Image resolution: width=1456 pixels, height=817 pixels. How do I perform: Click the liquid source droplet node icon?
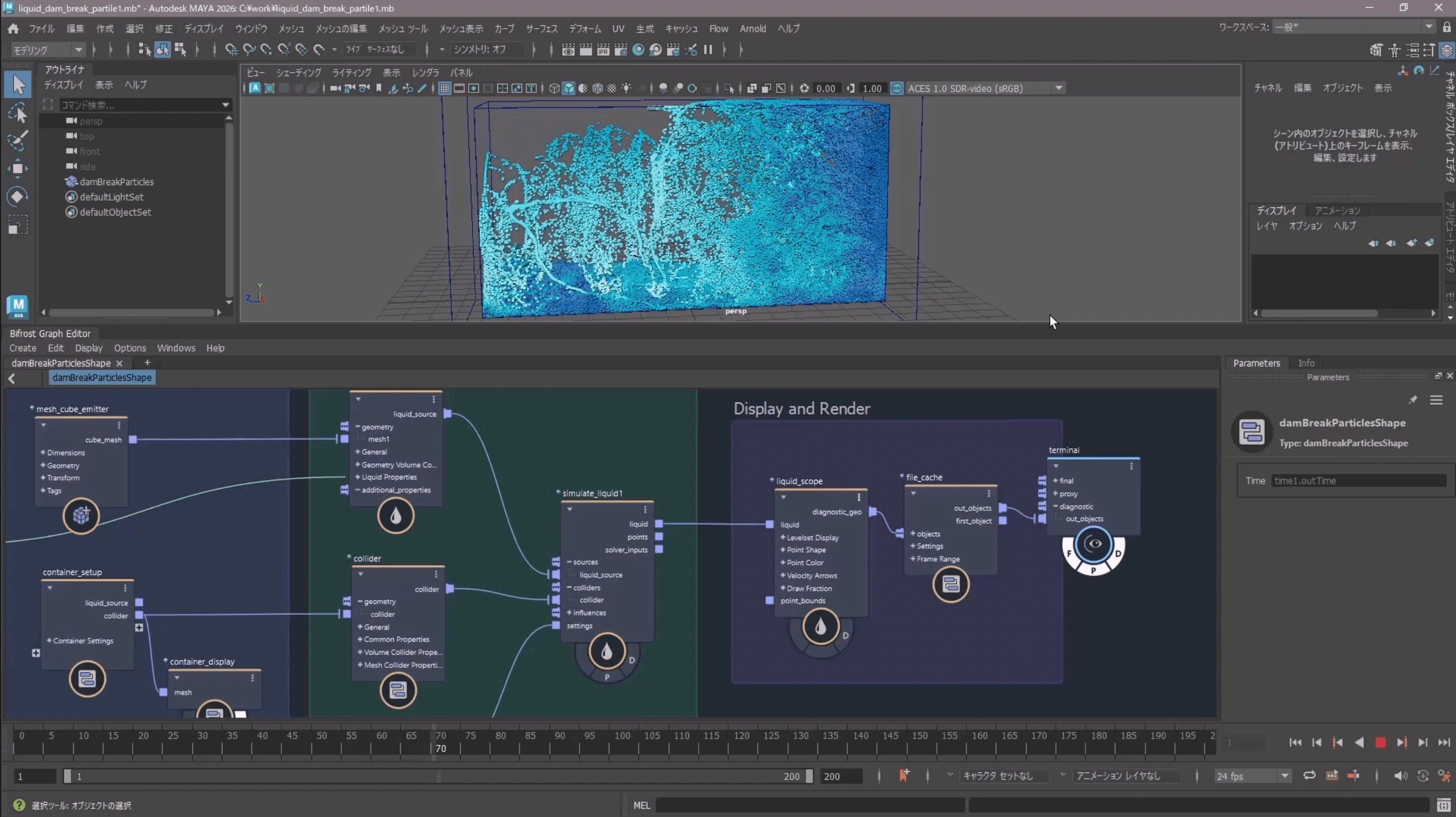pos(395,515)
